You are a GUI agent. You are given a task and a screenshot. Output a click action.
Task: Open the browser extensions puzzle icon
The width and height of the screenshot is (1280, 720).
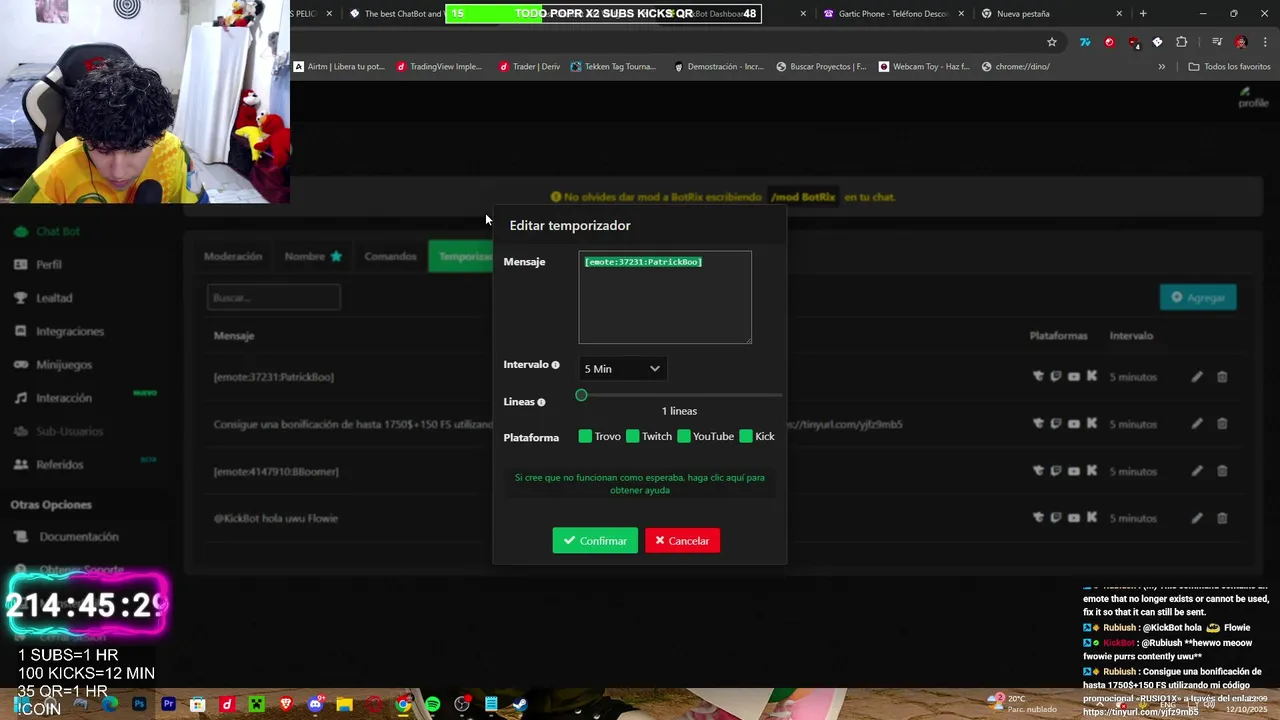pyautogui.click(x=1182, y=42)
